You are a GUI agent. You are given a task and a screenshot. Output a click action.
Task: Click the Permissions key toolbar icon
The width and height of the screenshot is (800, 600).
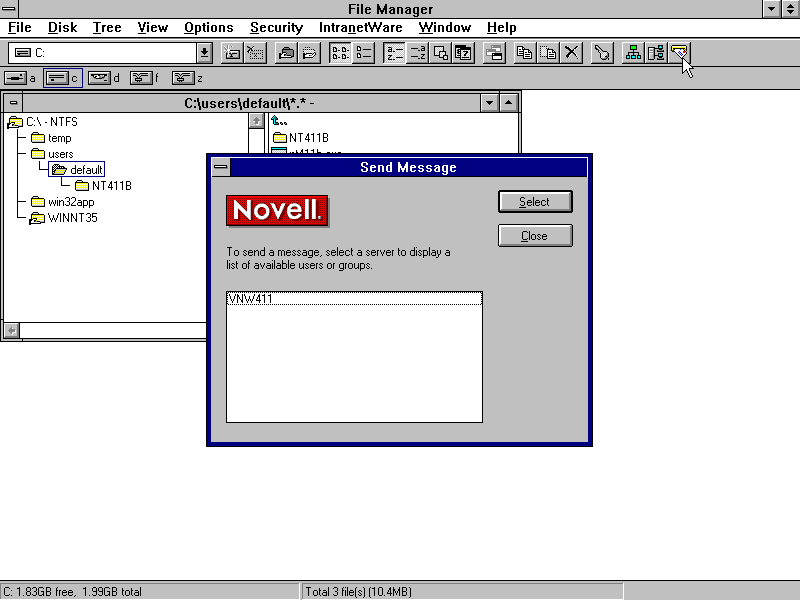point(602,53)
